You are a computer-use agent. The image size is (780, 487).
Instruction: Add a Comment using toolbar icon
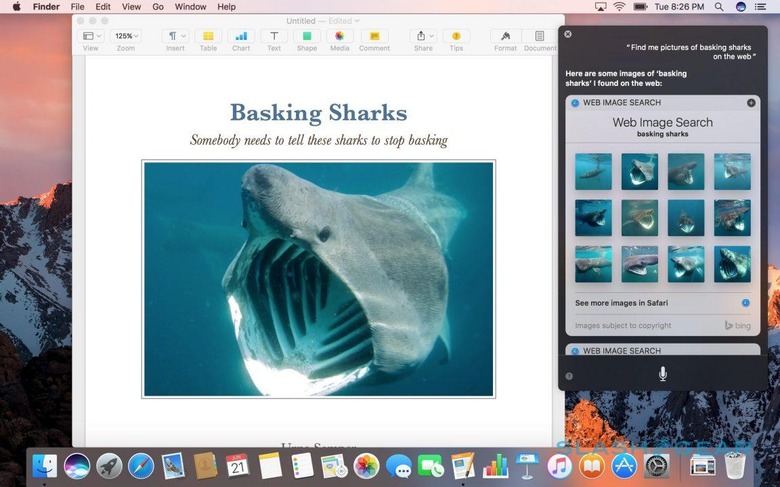tap(374, 36)
